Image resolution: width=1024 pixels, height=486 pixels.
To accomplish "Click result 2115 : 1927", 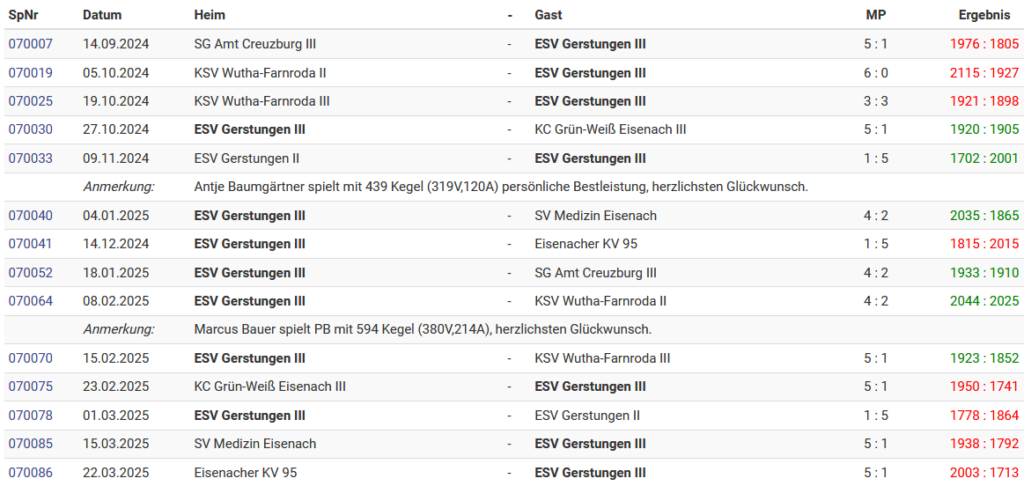I will click(984, 73).
